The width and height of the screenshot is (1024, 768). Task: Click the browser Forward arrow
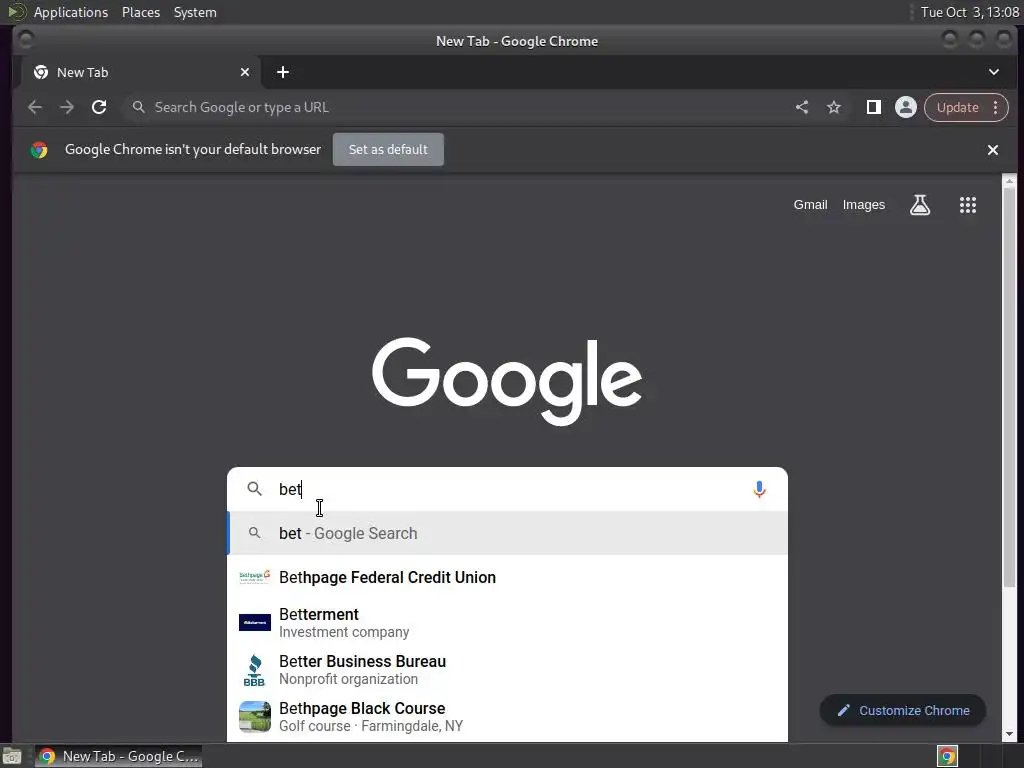click(x=67, y=107)
